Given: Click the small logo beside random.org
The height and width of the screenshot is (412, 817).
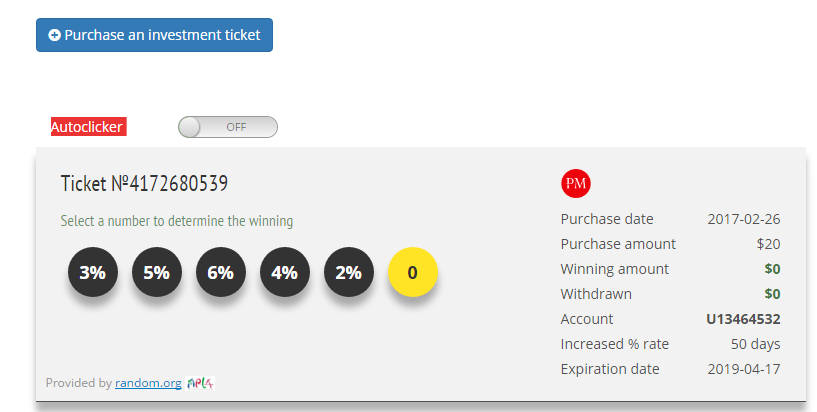Looking at the screenshot, I should coord(201,382).
